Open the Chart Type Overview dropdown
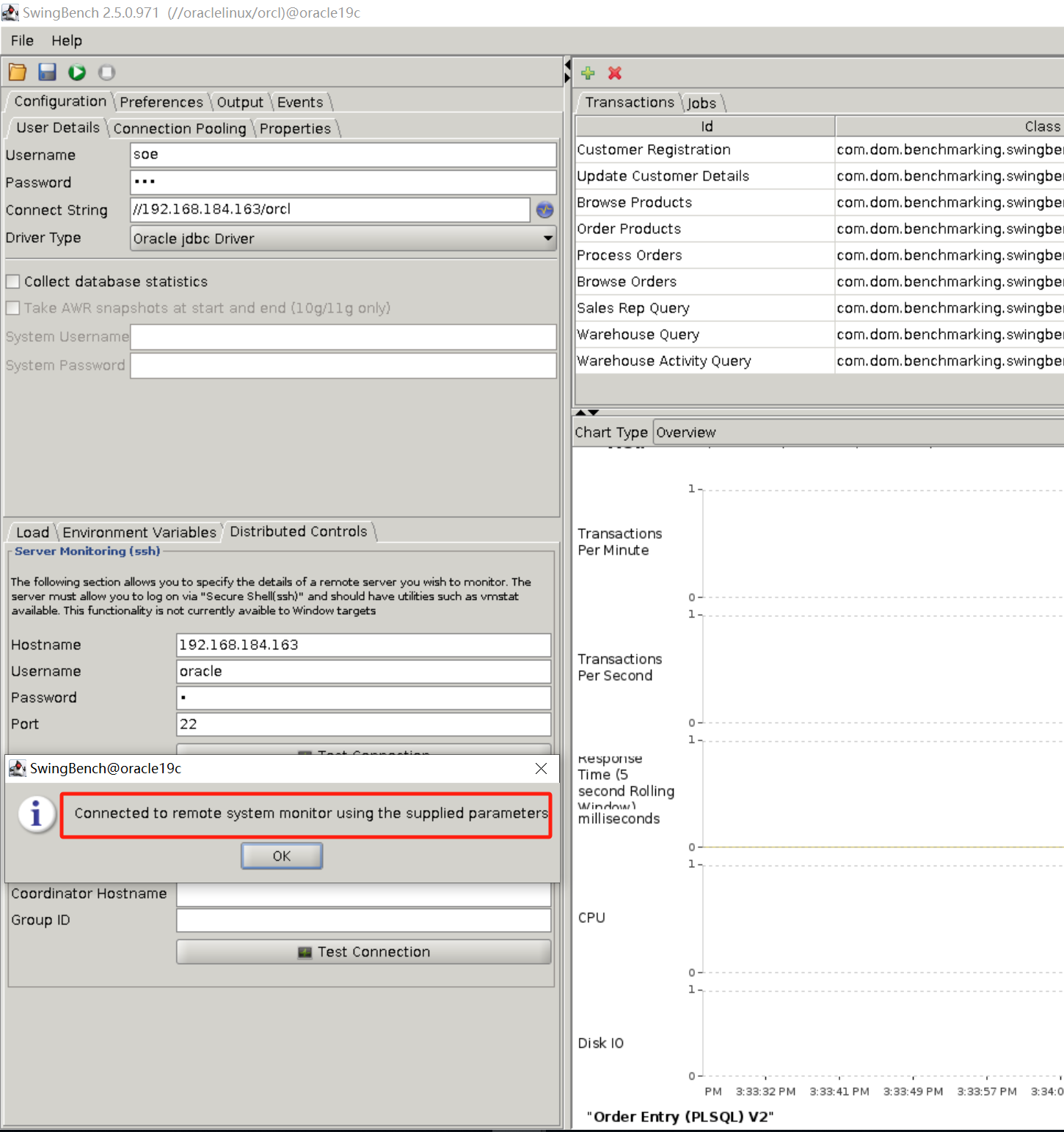 [x=859, y=432]
